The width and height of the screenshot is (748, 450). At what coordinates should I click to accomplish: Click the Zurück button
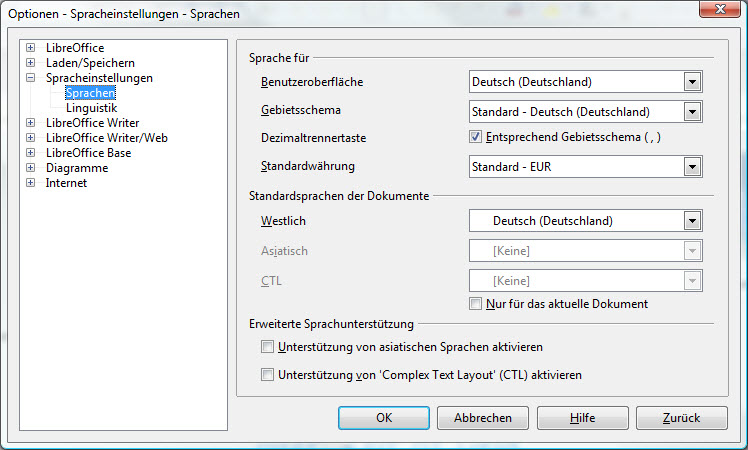pos(681,418)
